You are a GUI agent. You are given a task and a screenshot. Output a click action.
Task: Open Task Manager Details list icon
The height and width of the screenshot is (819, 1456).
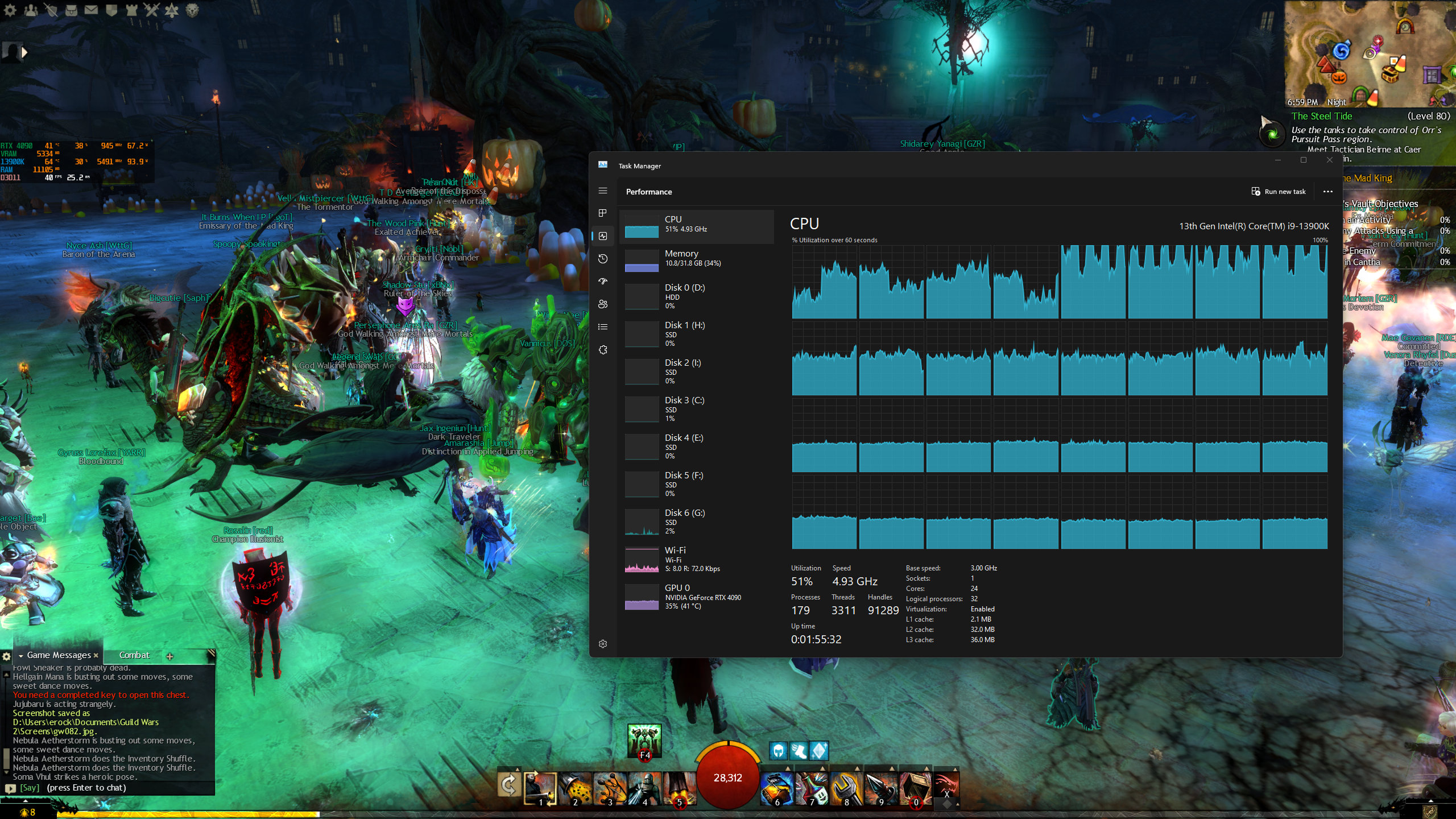[x=603, y=327]
